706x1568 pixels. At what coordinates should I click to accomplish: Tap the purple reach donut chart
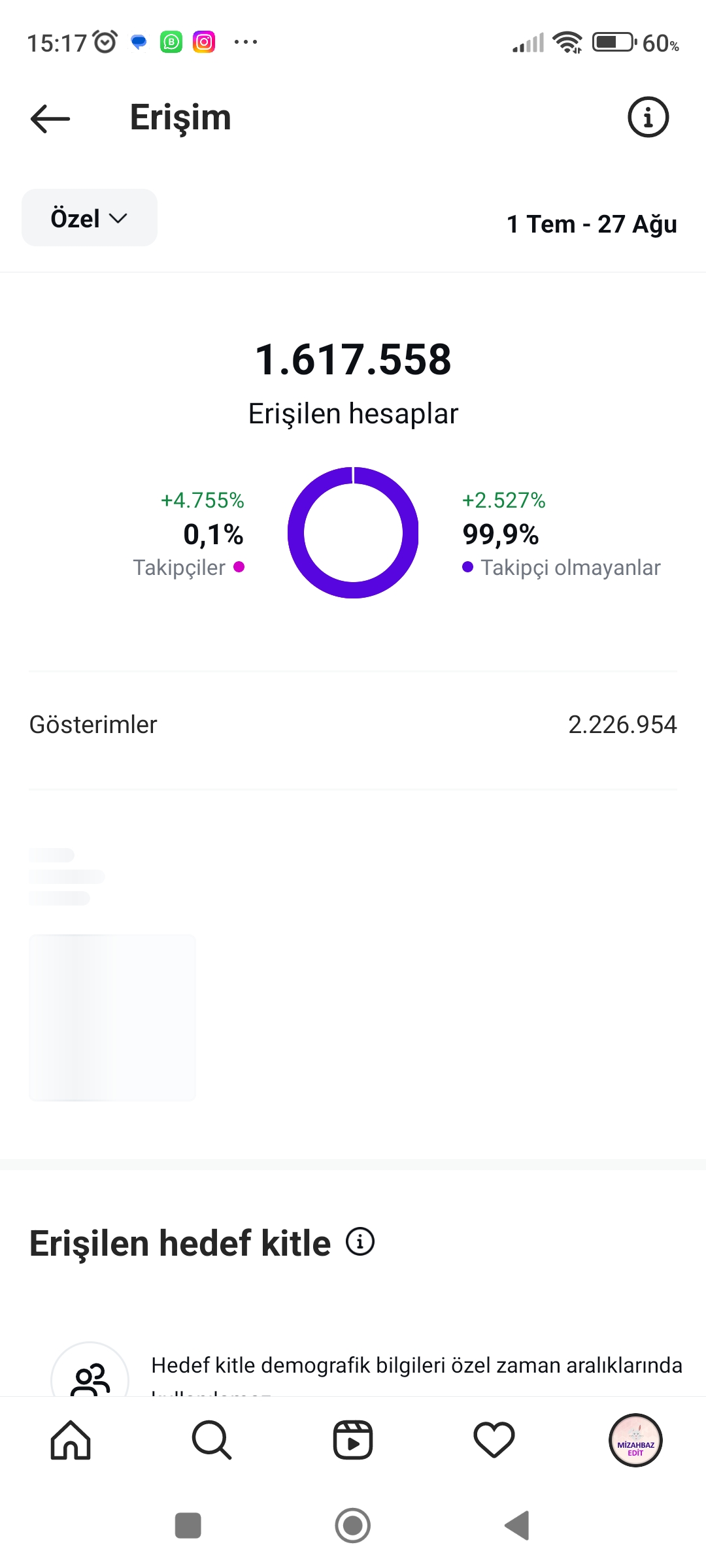point(353,532)
